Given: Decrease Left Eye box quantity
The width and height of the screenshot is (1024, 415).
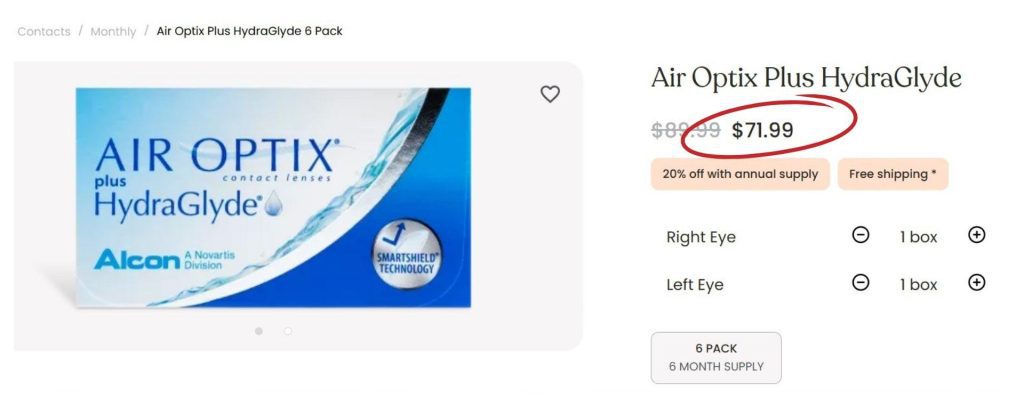Looking at the screenshot, I should [860, 283].
